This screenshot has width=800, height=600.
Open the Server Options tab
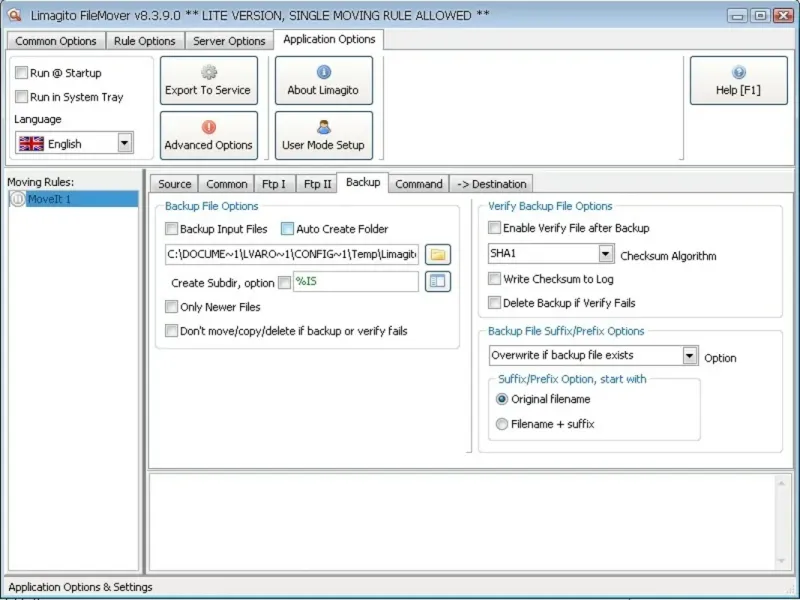point(229,41)
